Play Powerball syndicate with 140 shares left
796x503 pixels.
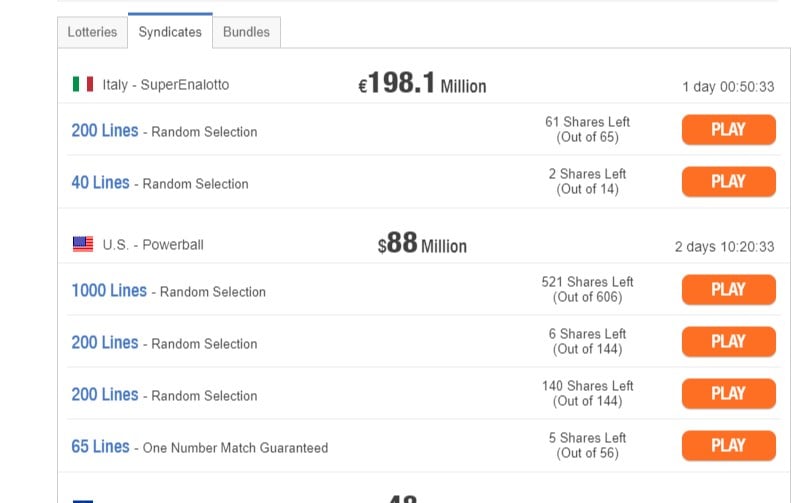coord(728,393)
